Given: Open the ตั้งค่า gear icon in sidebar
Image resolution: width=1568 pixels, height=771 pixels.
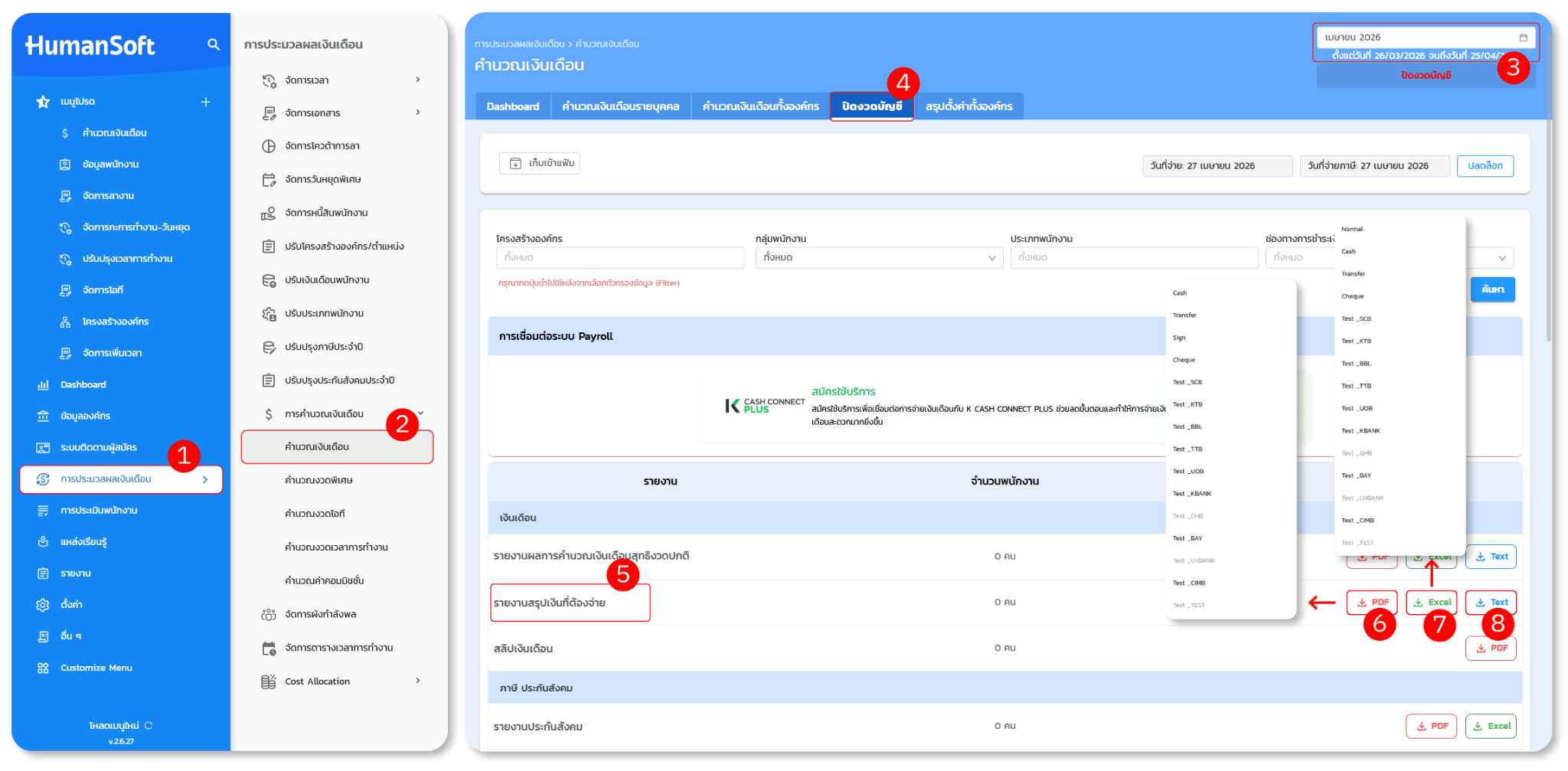Looking at the screenshot, I should [43, 605].
